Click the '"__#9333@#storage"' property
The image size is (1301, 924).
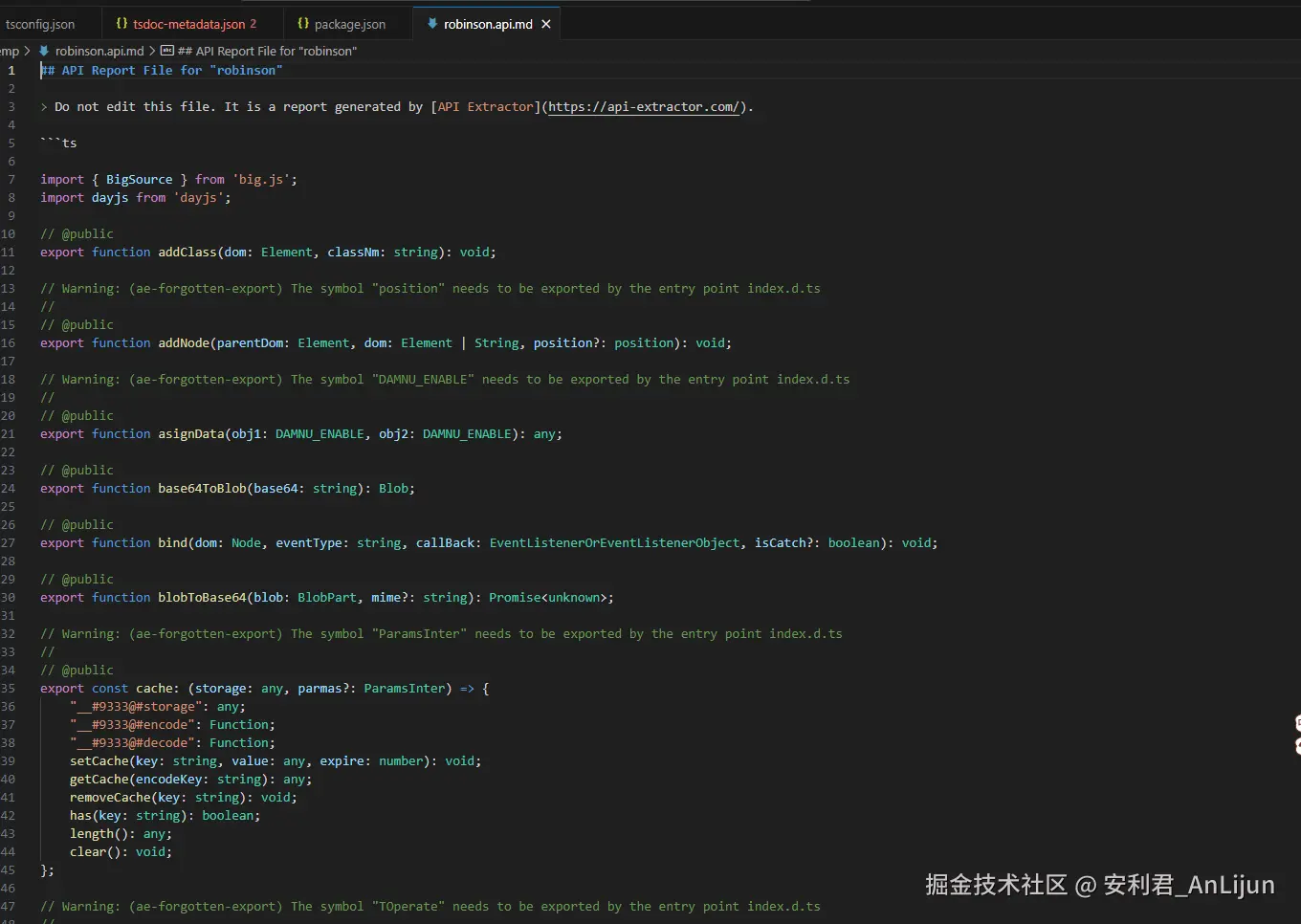pos(136,707)
